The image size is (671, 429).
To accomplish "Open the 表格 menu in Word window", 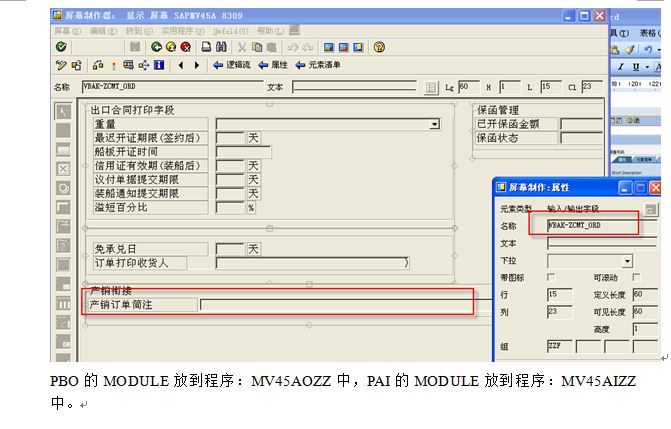I will click(649, 33).
